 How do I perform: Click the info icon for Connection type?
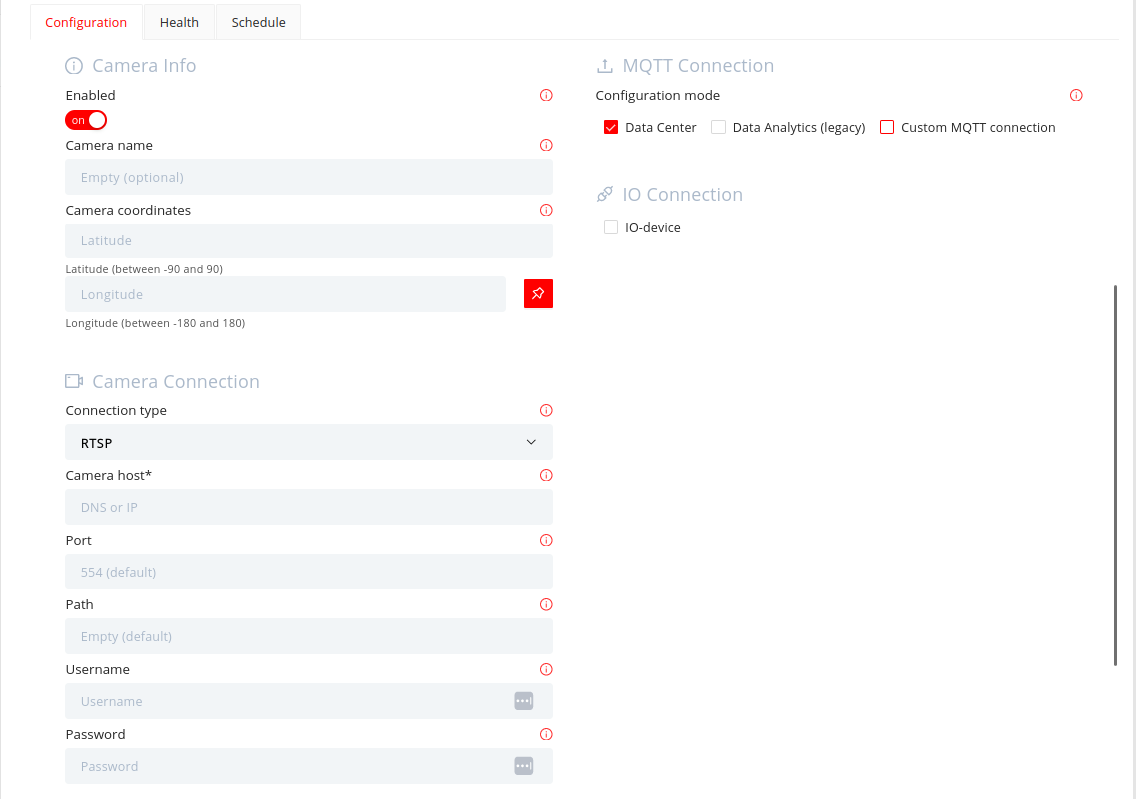pyautogui.click(x=546, y=411)
